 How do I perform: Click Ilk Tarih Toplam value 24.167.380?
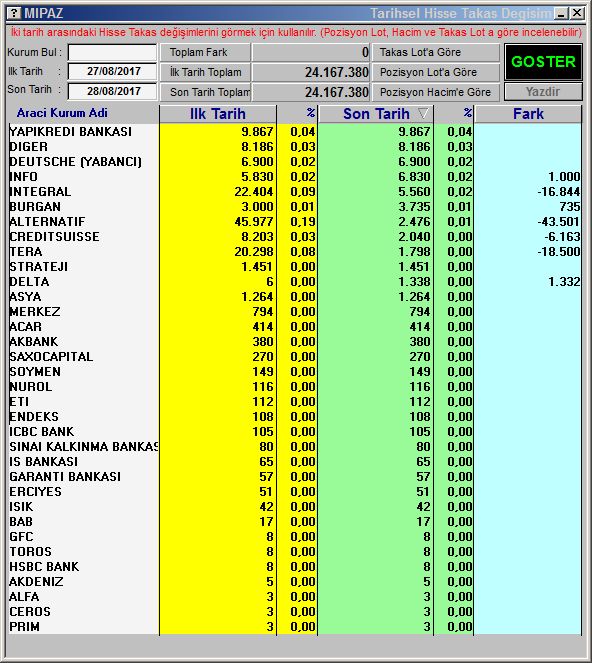[337, 72]
